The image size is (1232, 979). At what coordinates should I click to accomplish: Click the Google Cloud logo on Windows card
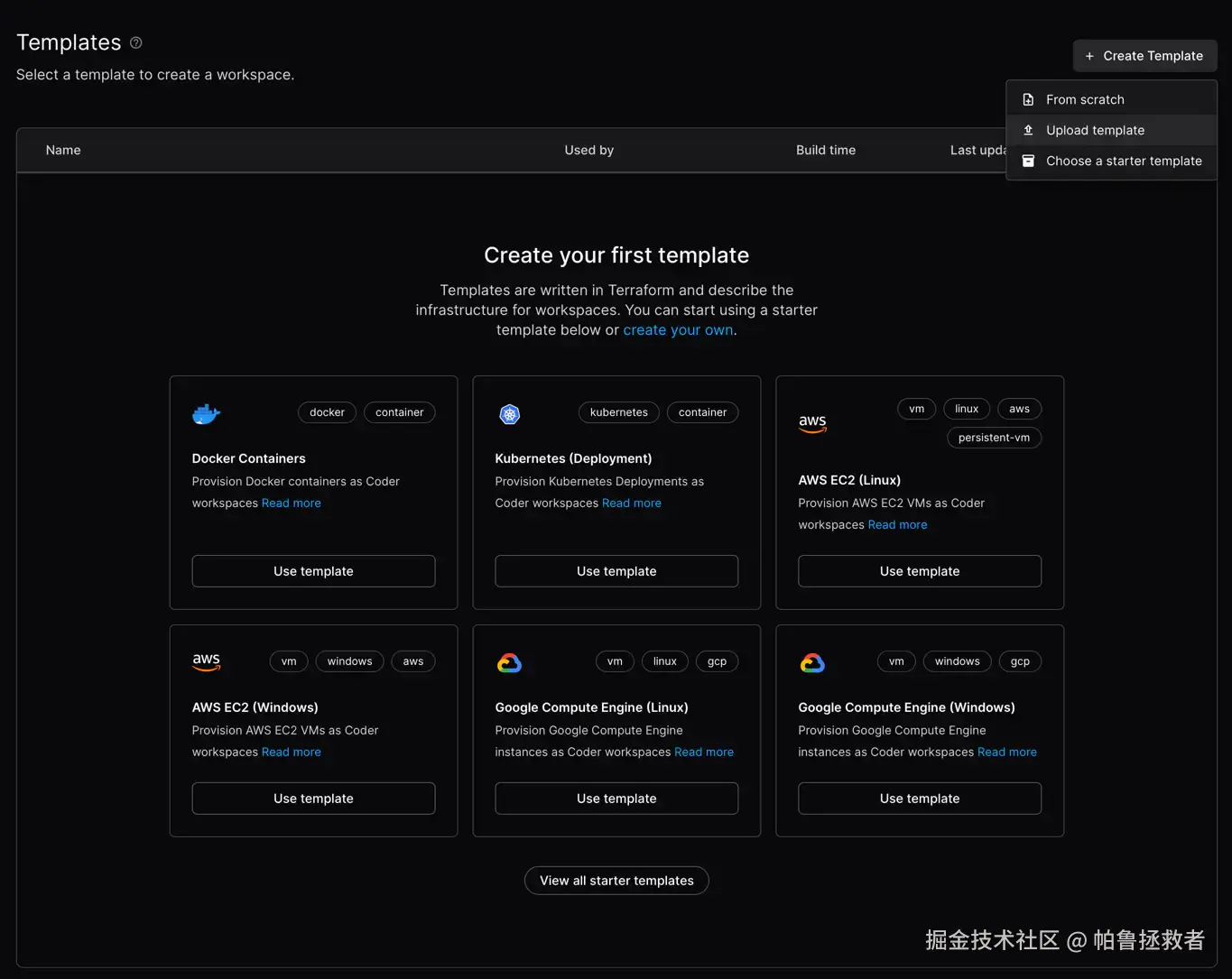tap(812, 663)
